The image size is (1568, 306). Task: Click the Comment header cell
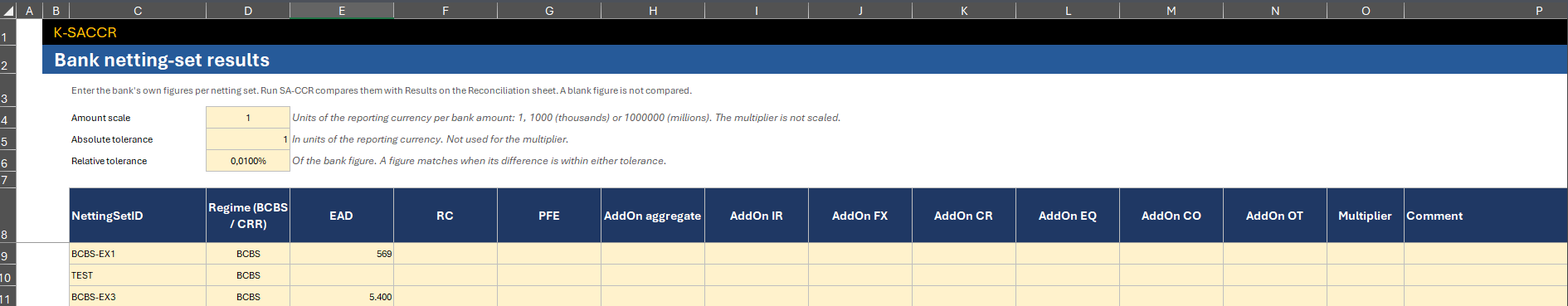click(1486, 216)
